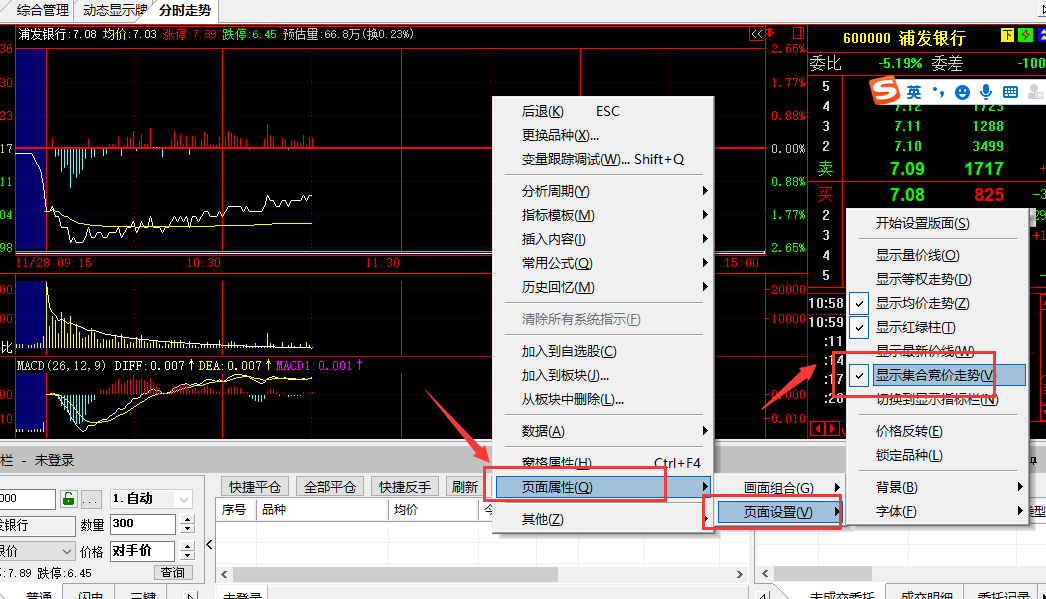
Task: Switch Sogou input language via 英
Action: coord(914,92)
